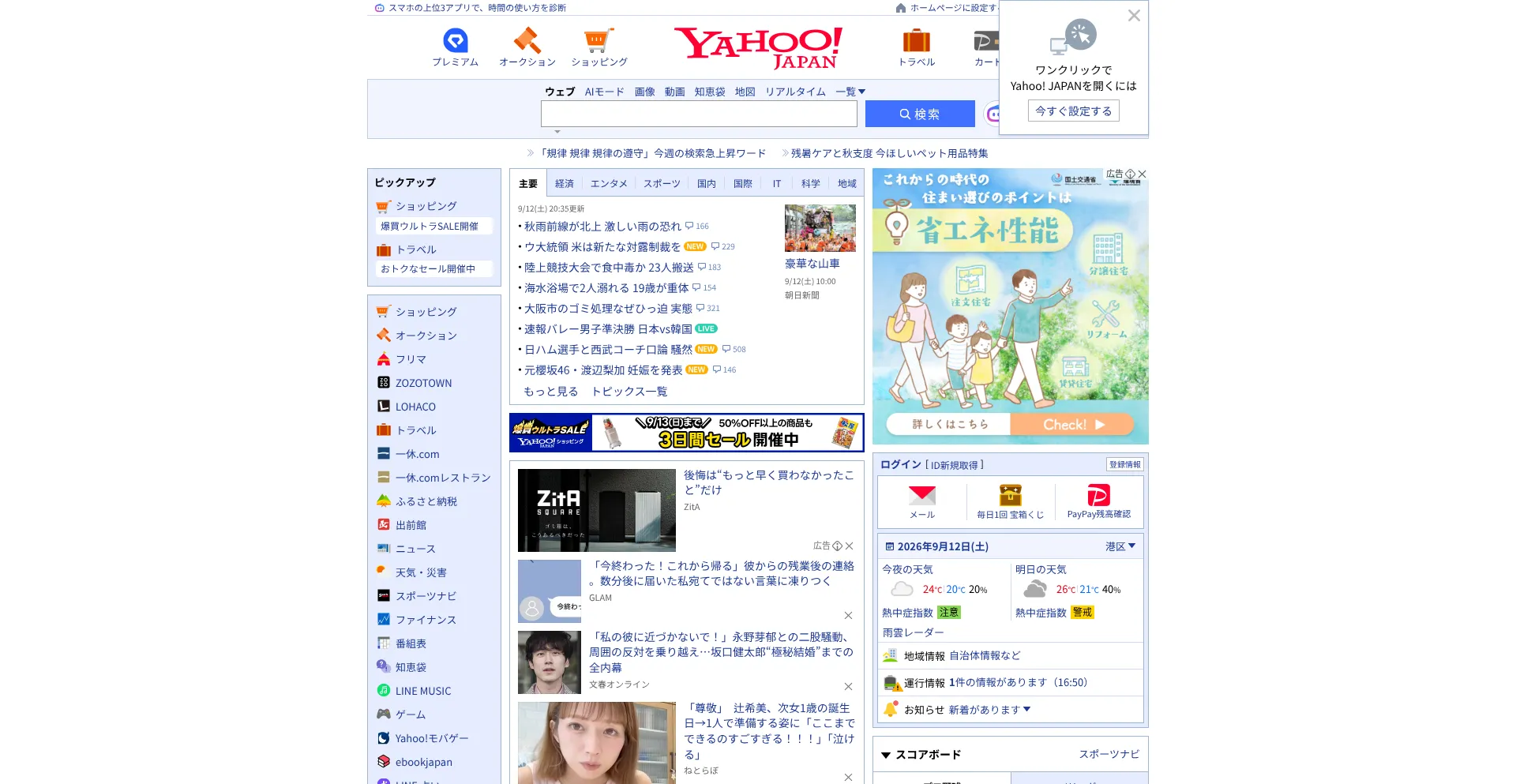The height and width of the screenshot is (784, 1516).
Task: Click the 今すぐ設定する button
Action: (1074, 111)
